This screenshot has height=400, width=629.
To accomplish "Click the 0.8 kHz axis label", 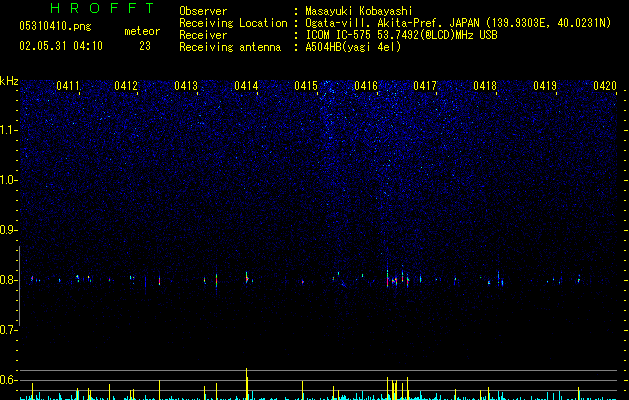I will [x=9, y=280].
